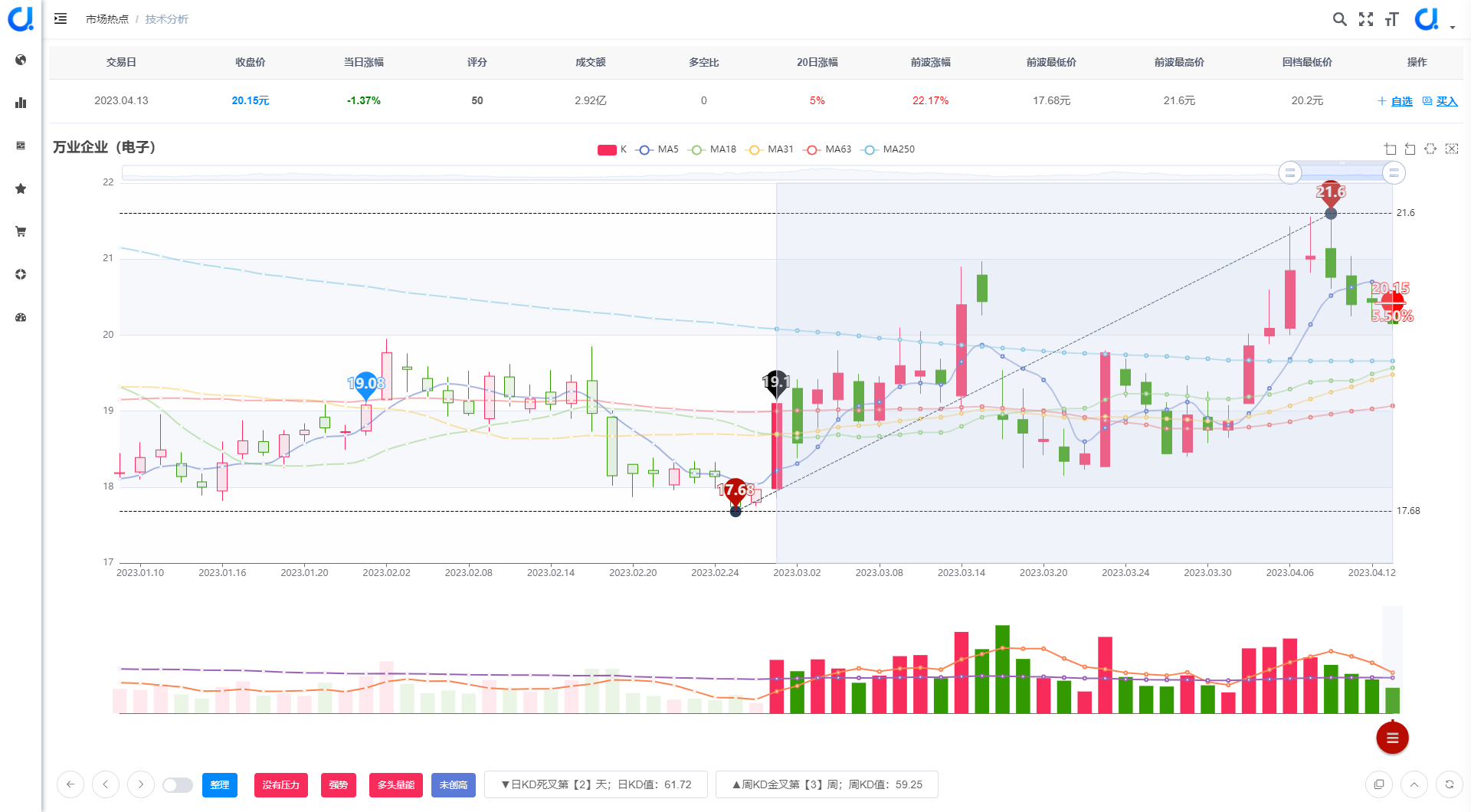The height and width of the screenshot is (812, 1471).
Task: Click the app logo in top-left corner
Action: [x=21, y=18]
